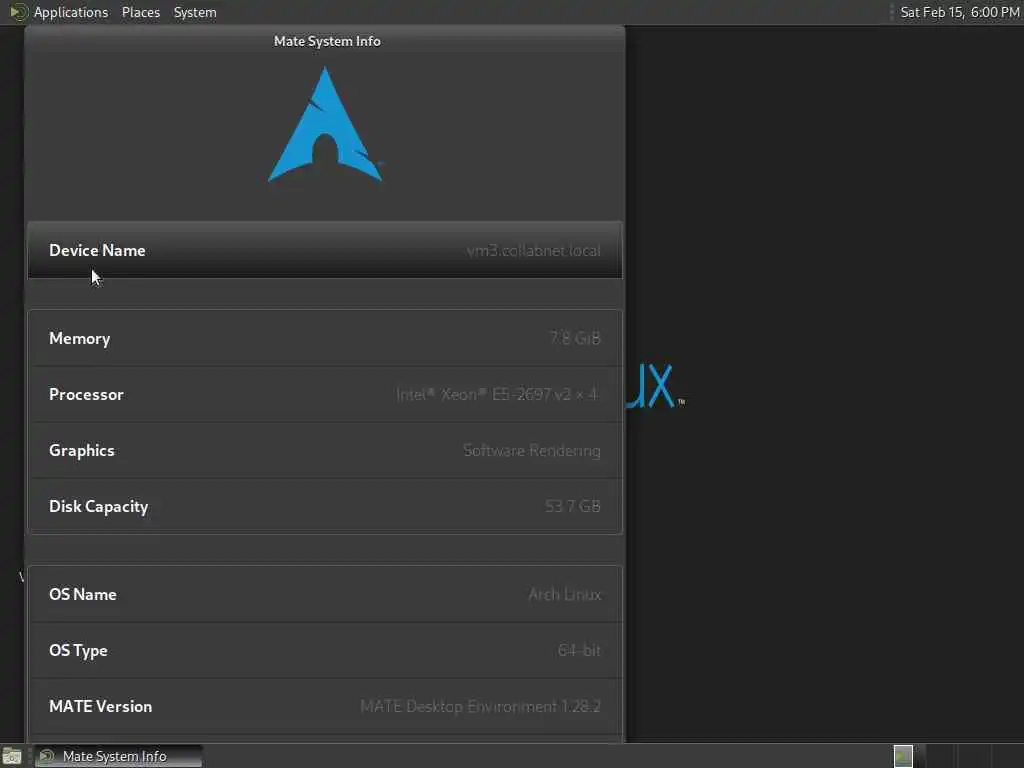Click the Processor label

[x=86, y=394]
